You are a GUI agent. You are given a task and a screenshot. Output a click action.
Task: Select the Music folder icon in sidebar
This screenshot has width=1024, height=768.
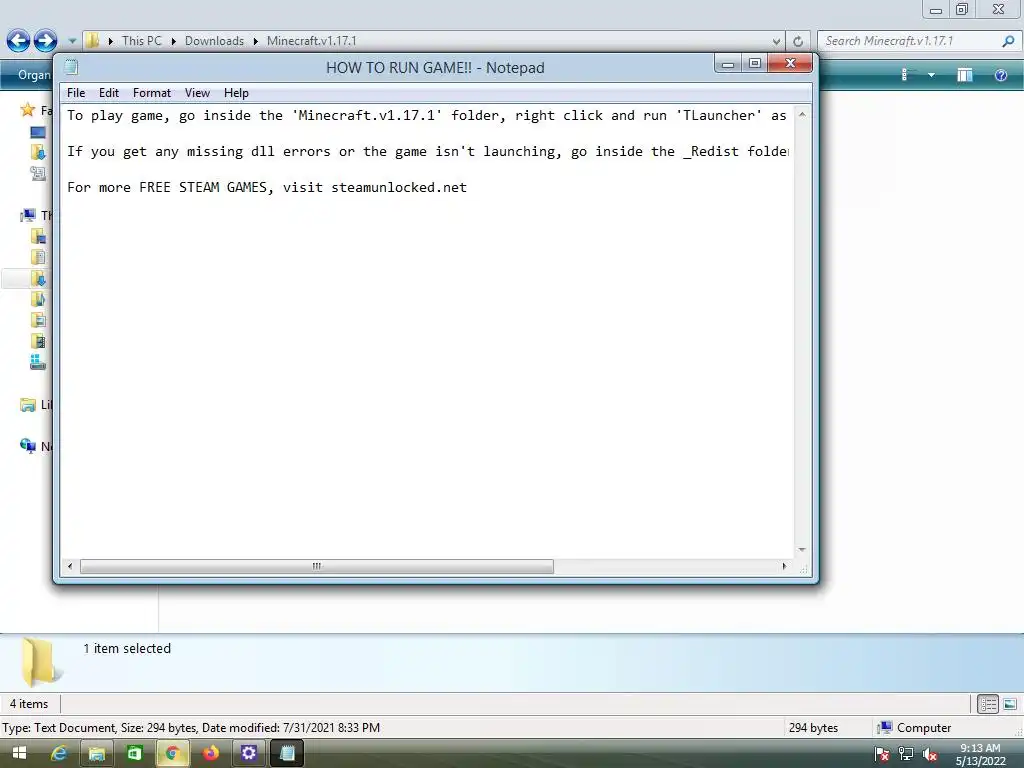38,299
